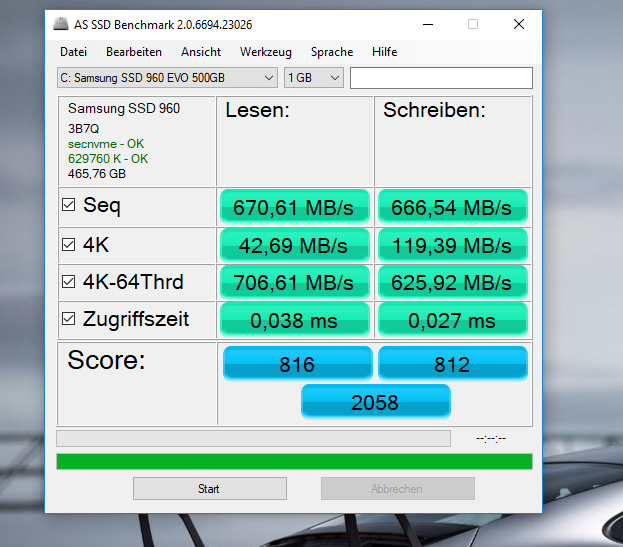The width and height of the screenshot is (623, 547).
Task: Open the Ansicht menu
Action: coord(201,52)
